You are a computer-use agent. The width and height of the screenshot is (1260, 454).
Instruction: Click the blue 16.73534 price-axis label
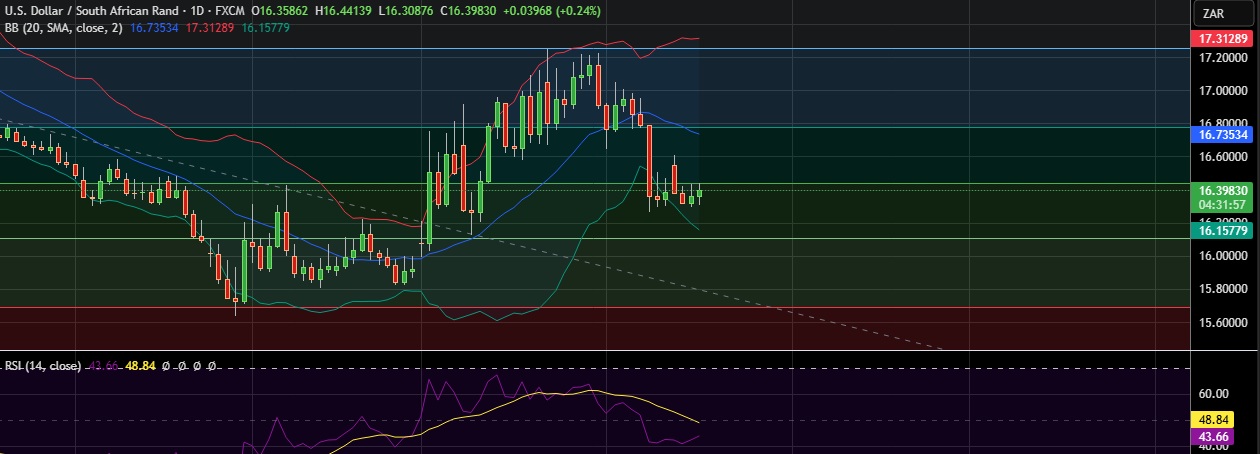1222,133
